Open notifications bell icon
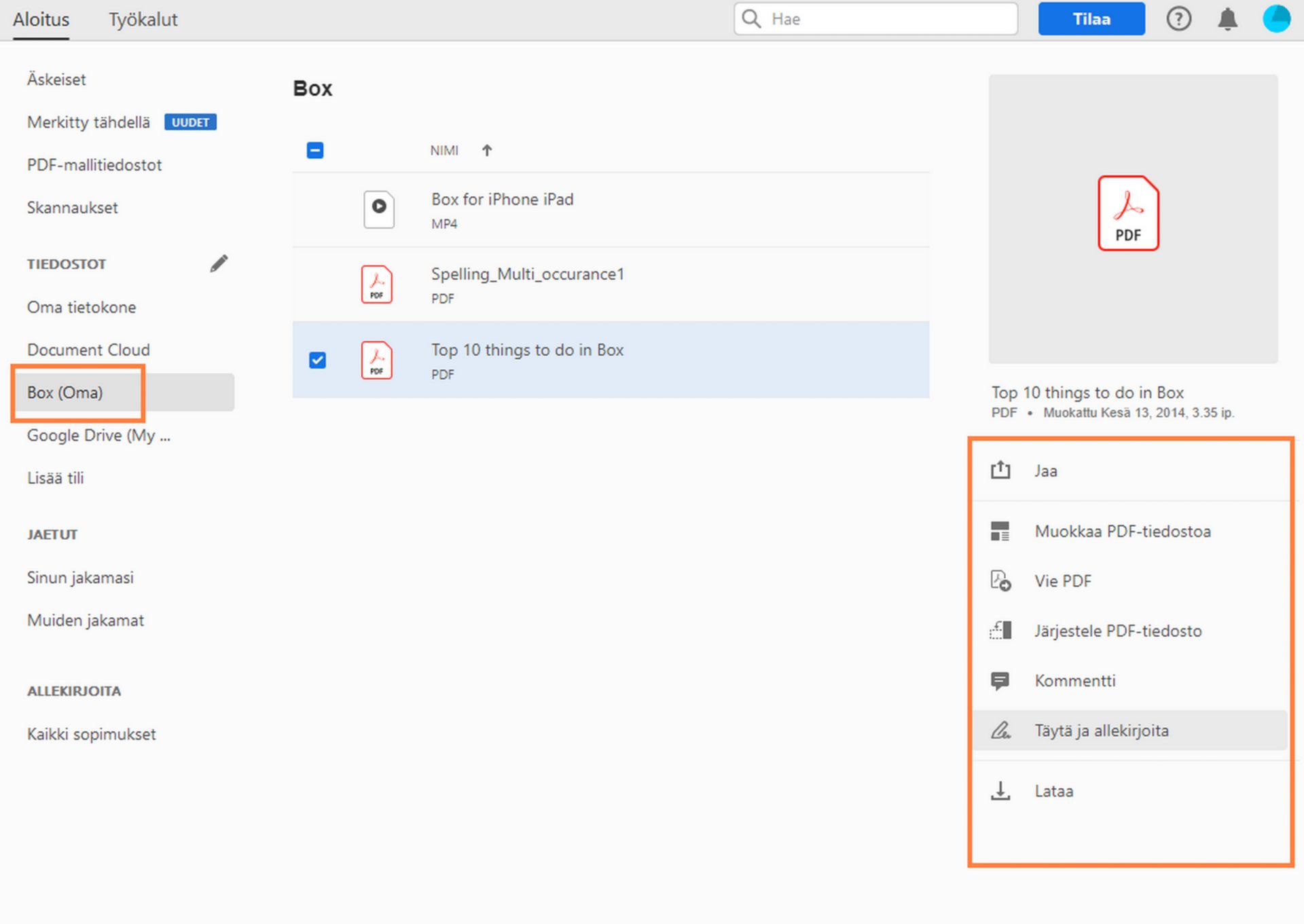 [1227, 19]
